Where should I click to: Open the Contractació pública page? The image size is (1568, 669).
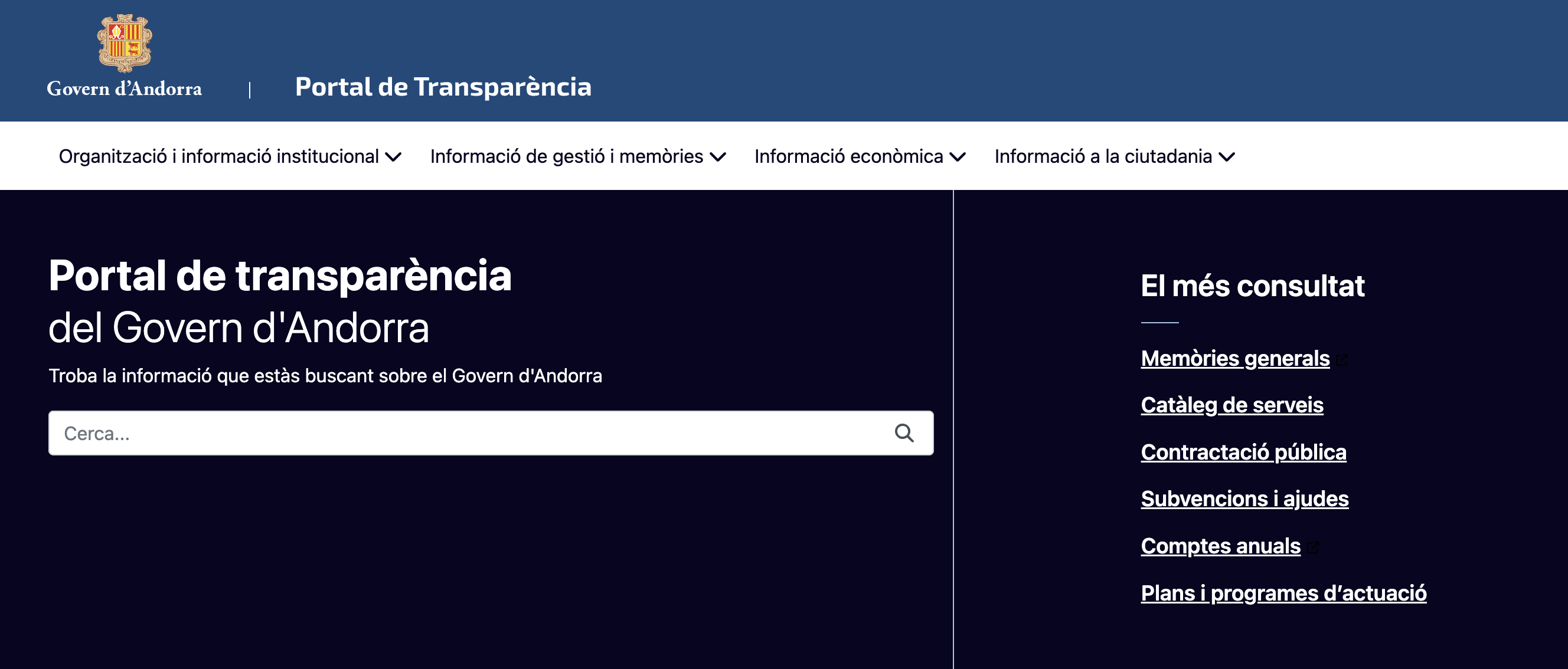(x=1243, y=452)
